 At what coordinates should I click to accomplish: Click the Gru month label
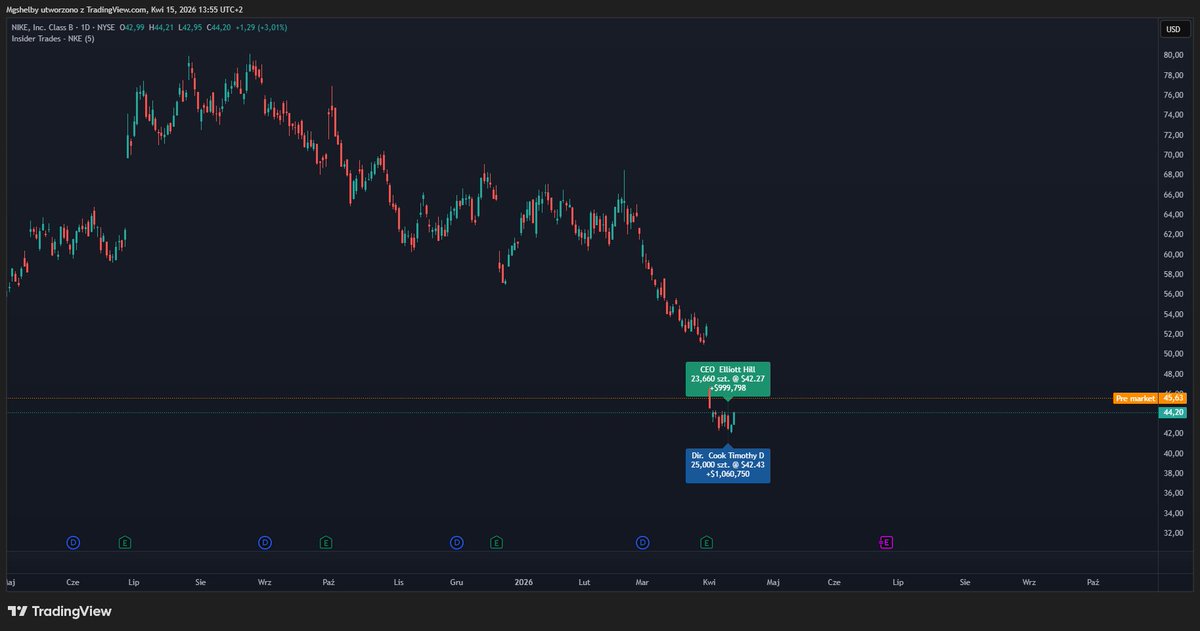point(456,580)
